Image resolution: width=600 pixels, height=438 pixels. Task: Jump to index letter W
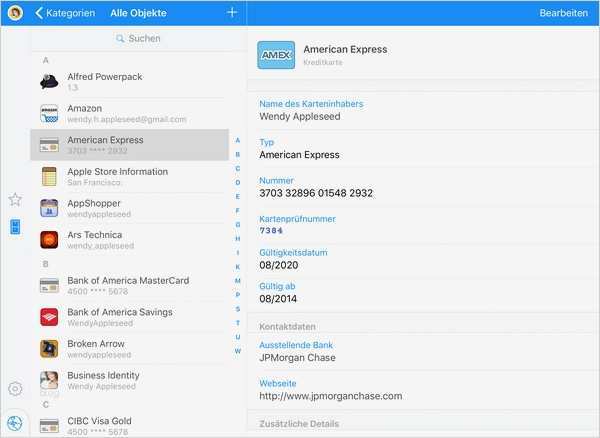pos(238,351)
